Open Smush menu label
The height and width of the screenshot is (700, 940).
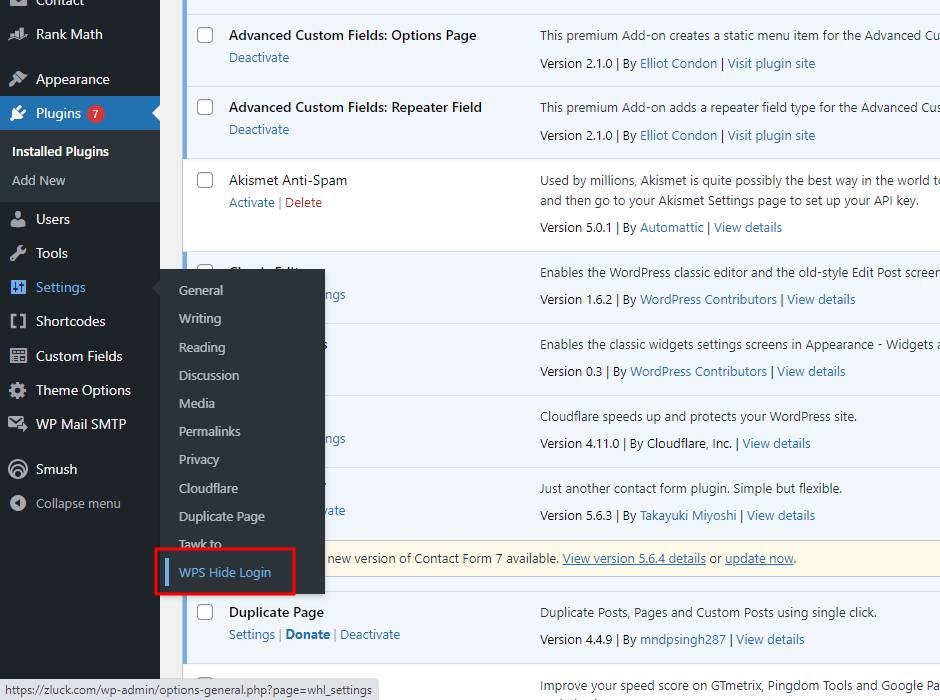click(x=56, y=469)
